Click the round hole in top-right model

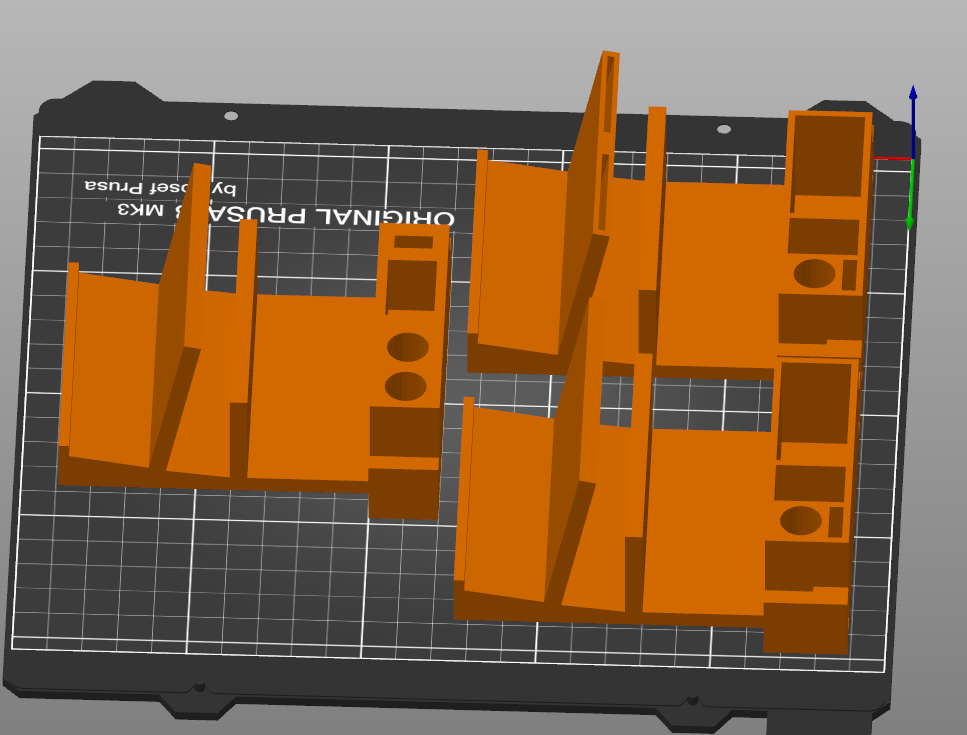pos(814,273)
